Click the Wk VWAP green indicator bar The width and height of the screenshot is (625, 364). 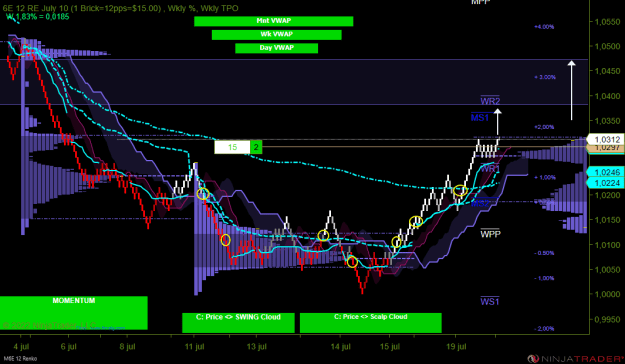[277, 35]
